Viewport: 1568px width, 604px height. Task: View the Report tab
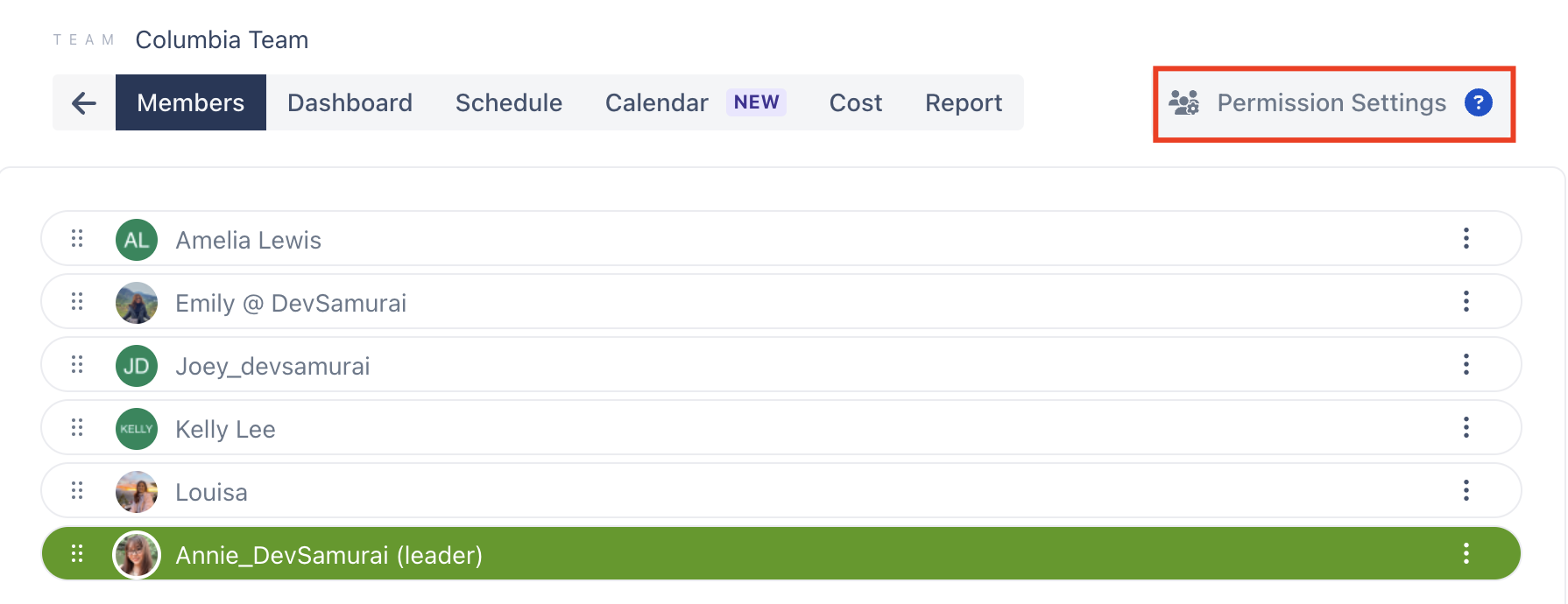(x=964, y=103)
